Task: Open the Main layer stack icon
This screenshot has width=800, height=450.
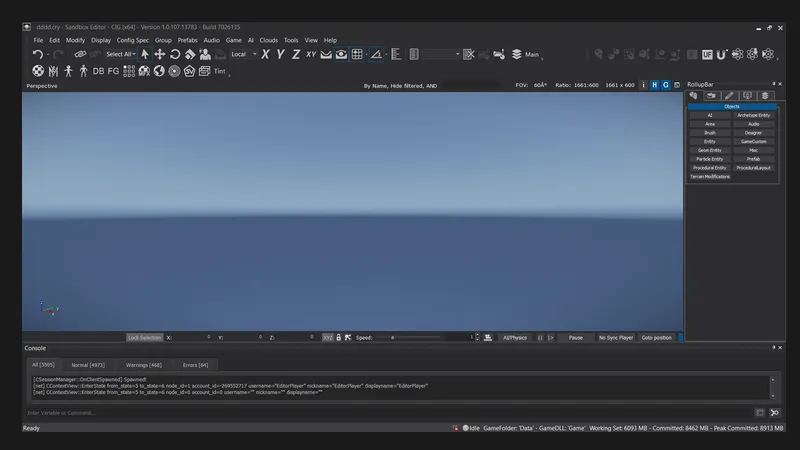Action: [x=516, y=54]
